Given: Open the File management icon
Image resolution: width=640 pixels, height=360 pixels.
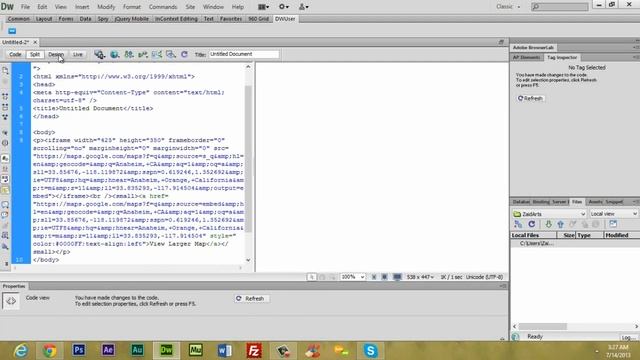Looking at the screenshot, I should pyautogui.click(x=129, y=54).
